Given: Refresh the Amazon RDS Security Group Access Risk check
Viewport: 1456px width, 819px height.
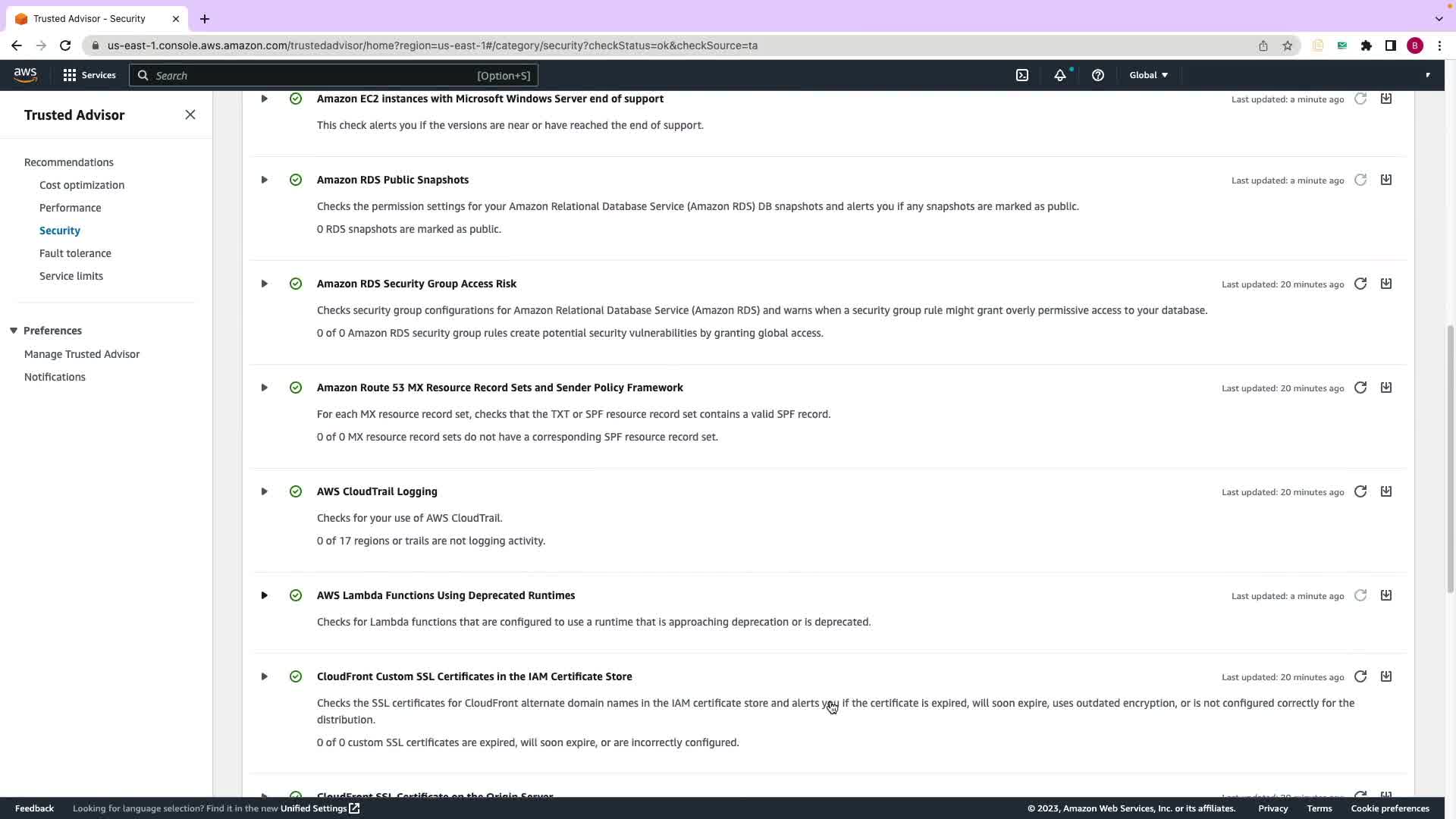Looking at the screenshot, I should click(1360, 284).
